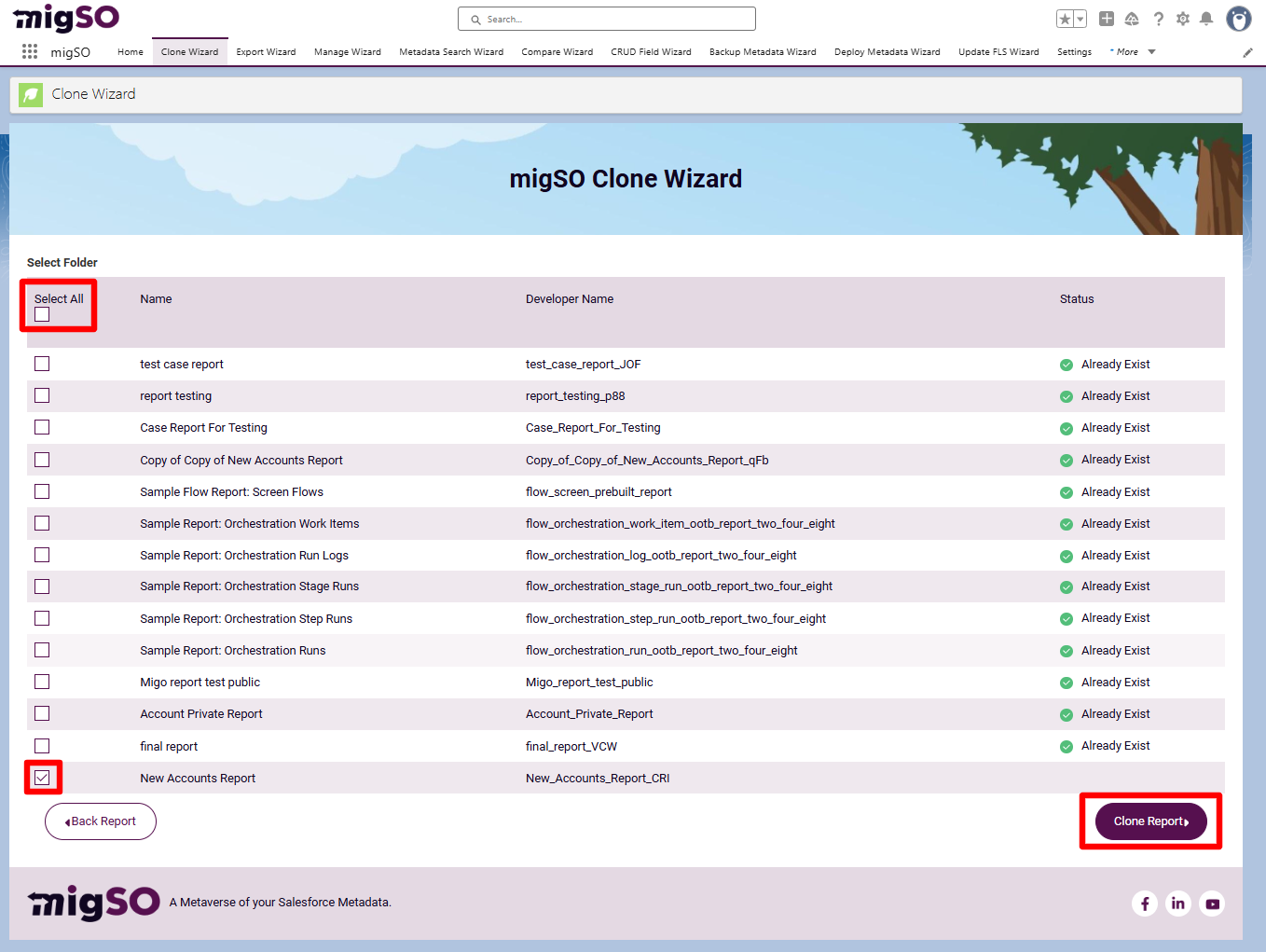Visit migSO's LinkedIn from the footer
Screen dimensions: 1266x952
pyautogui.click(x=1177, y=903)
